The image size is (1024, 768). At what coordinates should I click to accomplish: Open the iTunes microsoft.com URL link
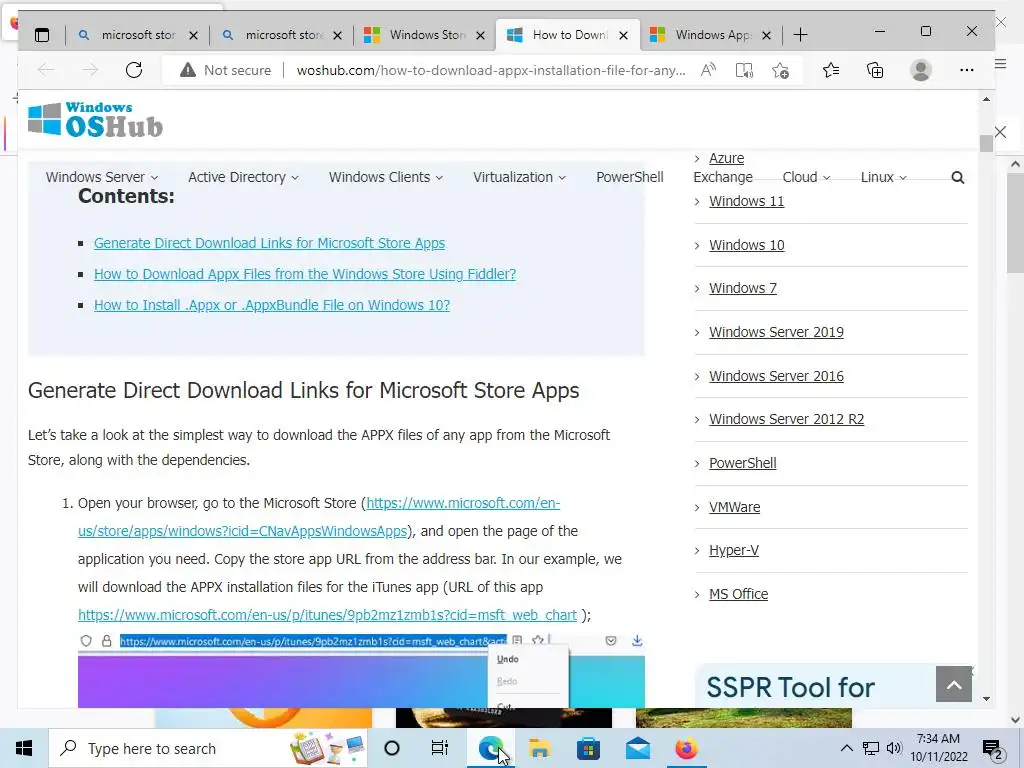pyautogui.click(x=327, y=615)
